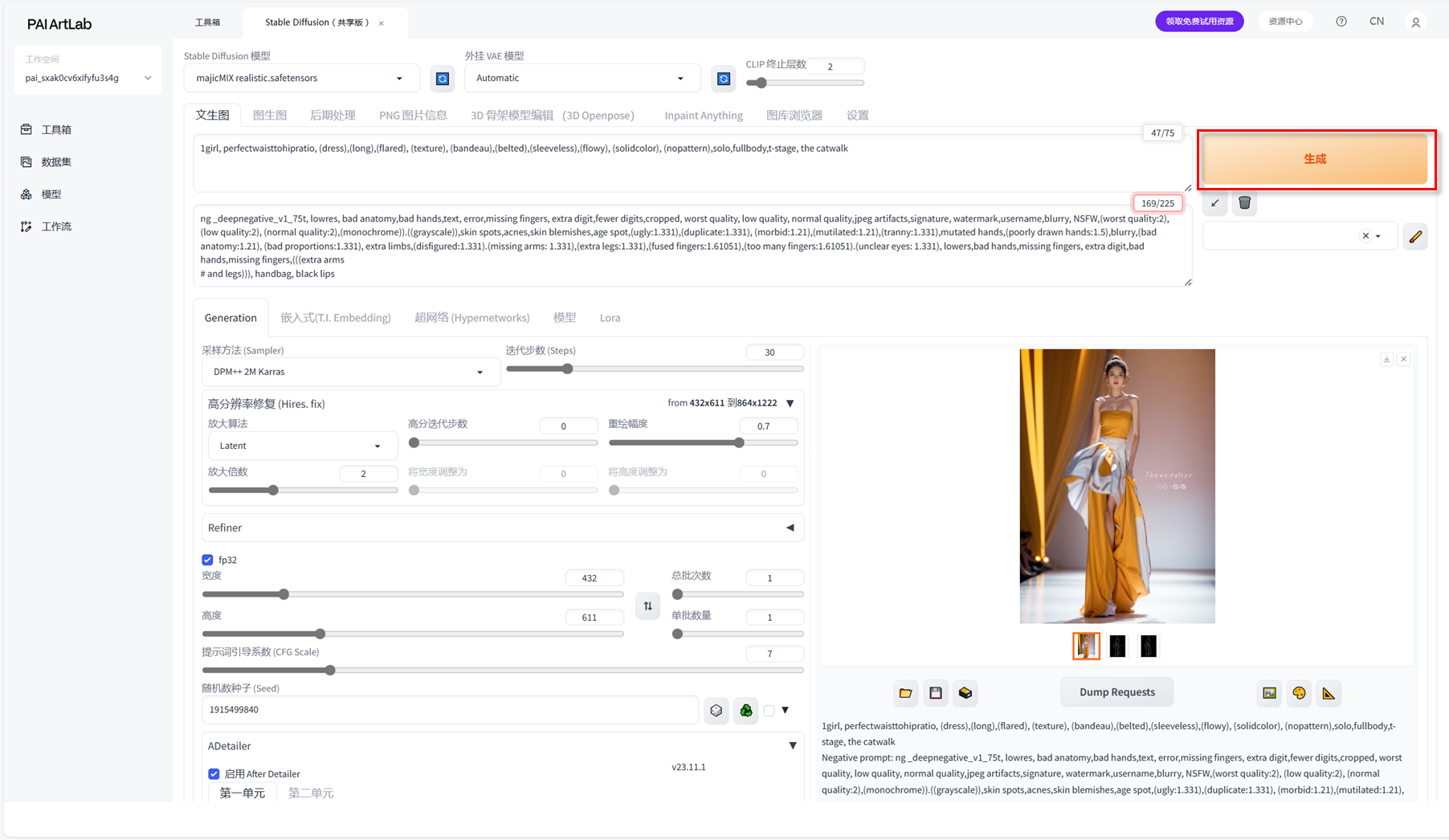Image resolution: width=1449 pixels, height=840 pixels.
Task: Randomize seed with the dice icon
Action: [716, 710]
